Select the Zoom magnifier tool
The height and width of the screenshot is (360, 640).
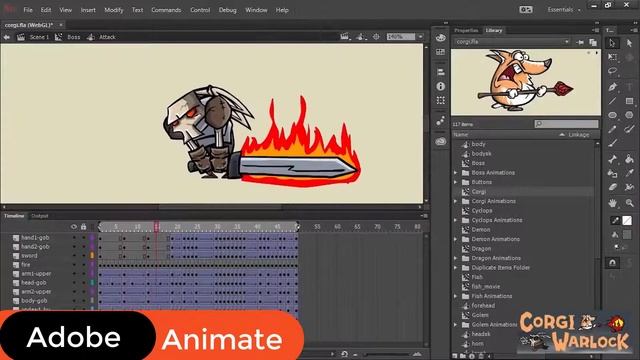click(629, 203)
